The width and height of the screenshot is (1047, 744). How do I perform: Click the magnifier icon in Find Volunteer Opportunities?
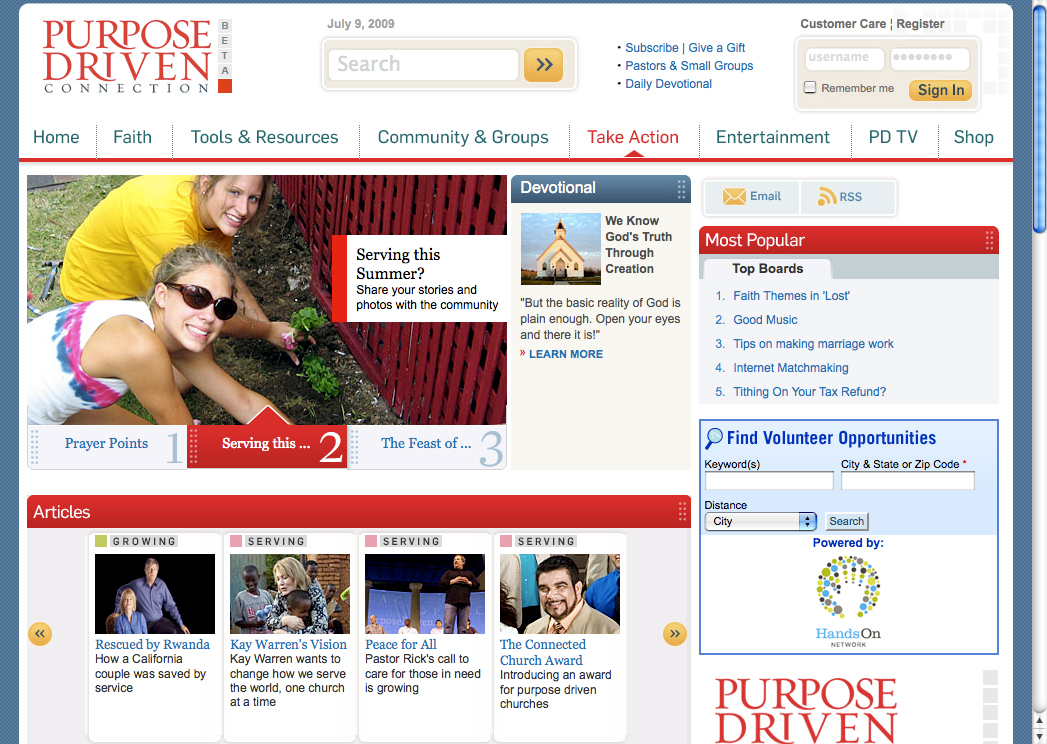click(x=714, y=438)
